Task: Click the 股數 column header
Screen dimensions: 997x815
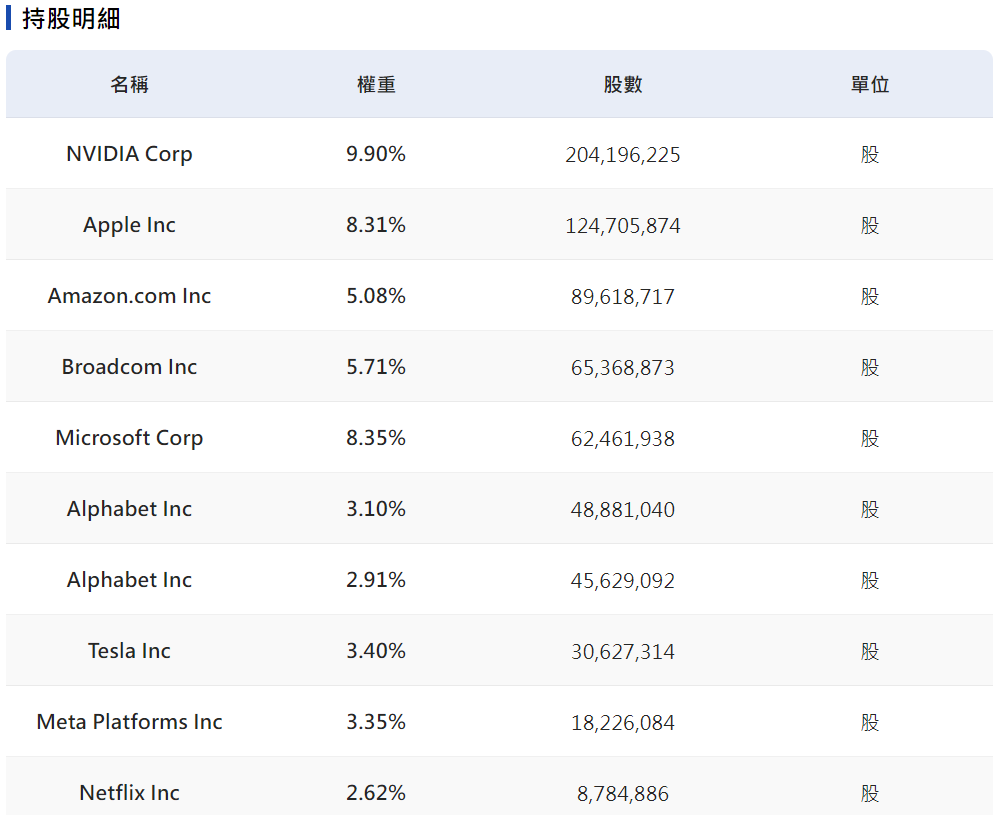Action: pyautogui.click(x=623, y=85)
